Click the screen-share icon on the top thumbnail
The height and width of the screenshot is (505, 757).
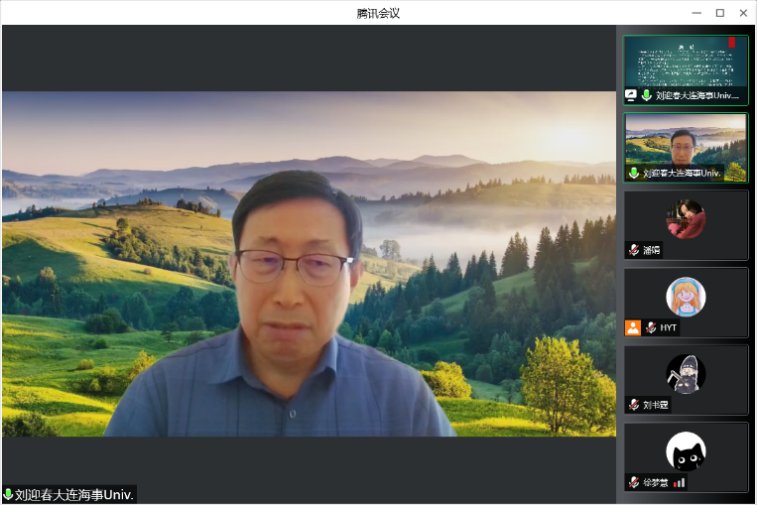click(631, 95)
